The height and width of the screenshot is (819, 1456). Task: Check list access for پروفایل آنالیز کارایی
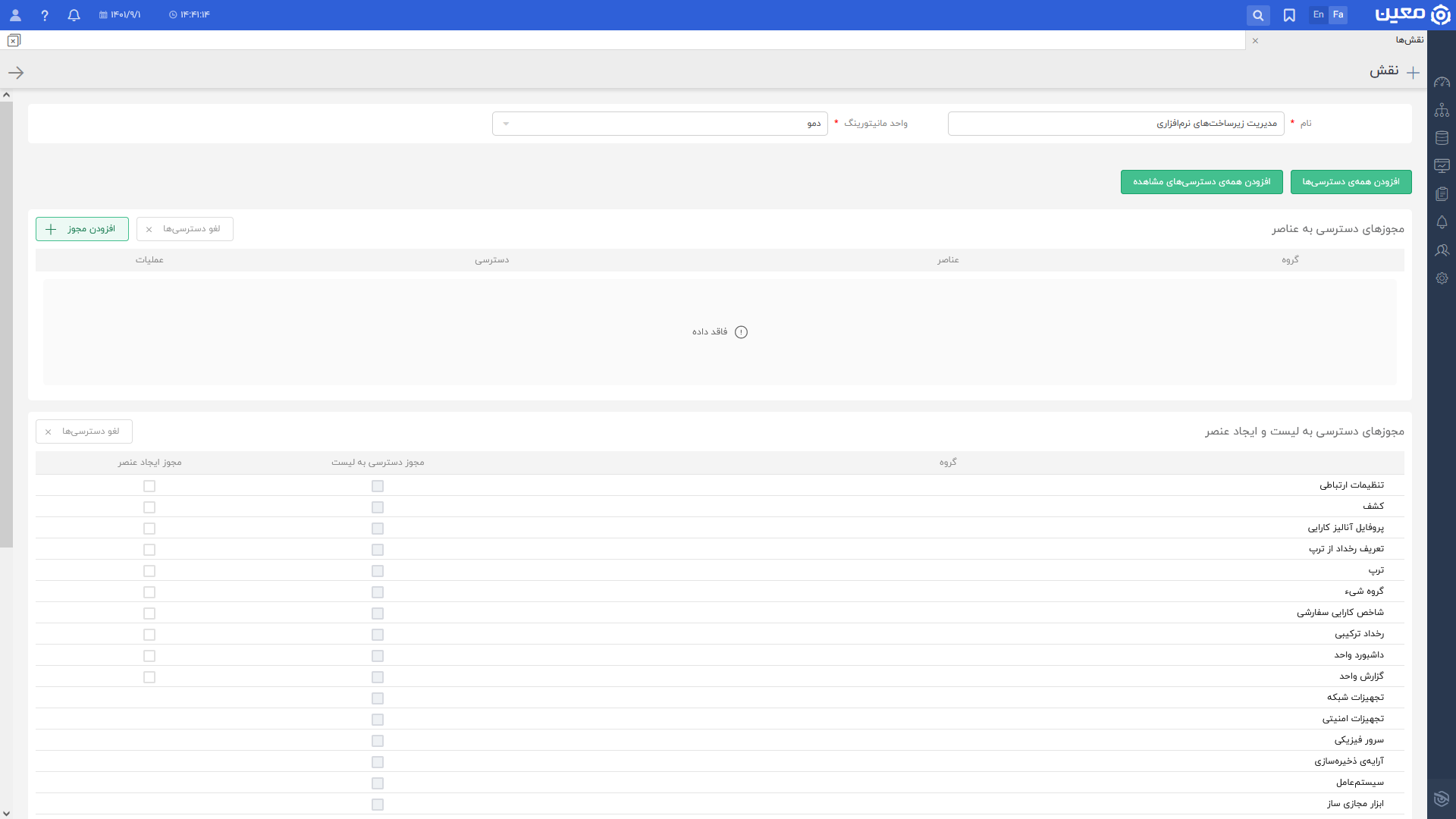[x=378, y=529]
